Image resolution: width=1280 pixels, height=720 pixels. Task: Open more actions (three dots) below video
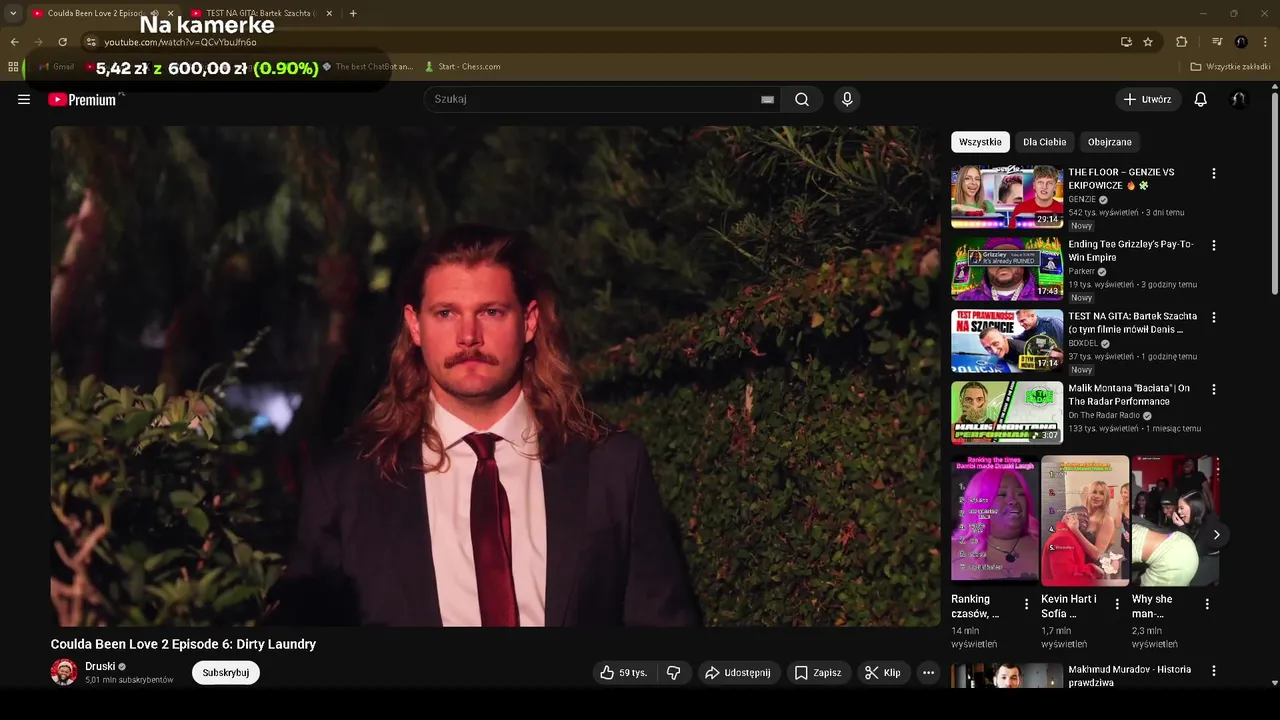(x=928, y=673)
